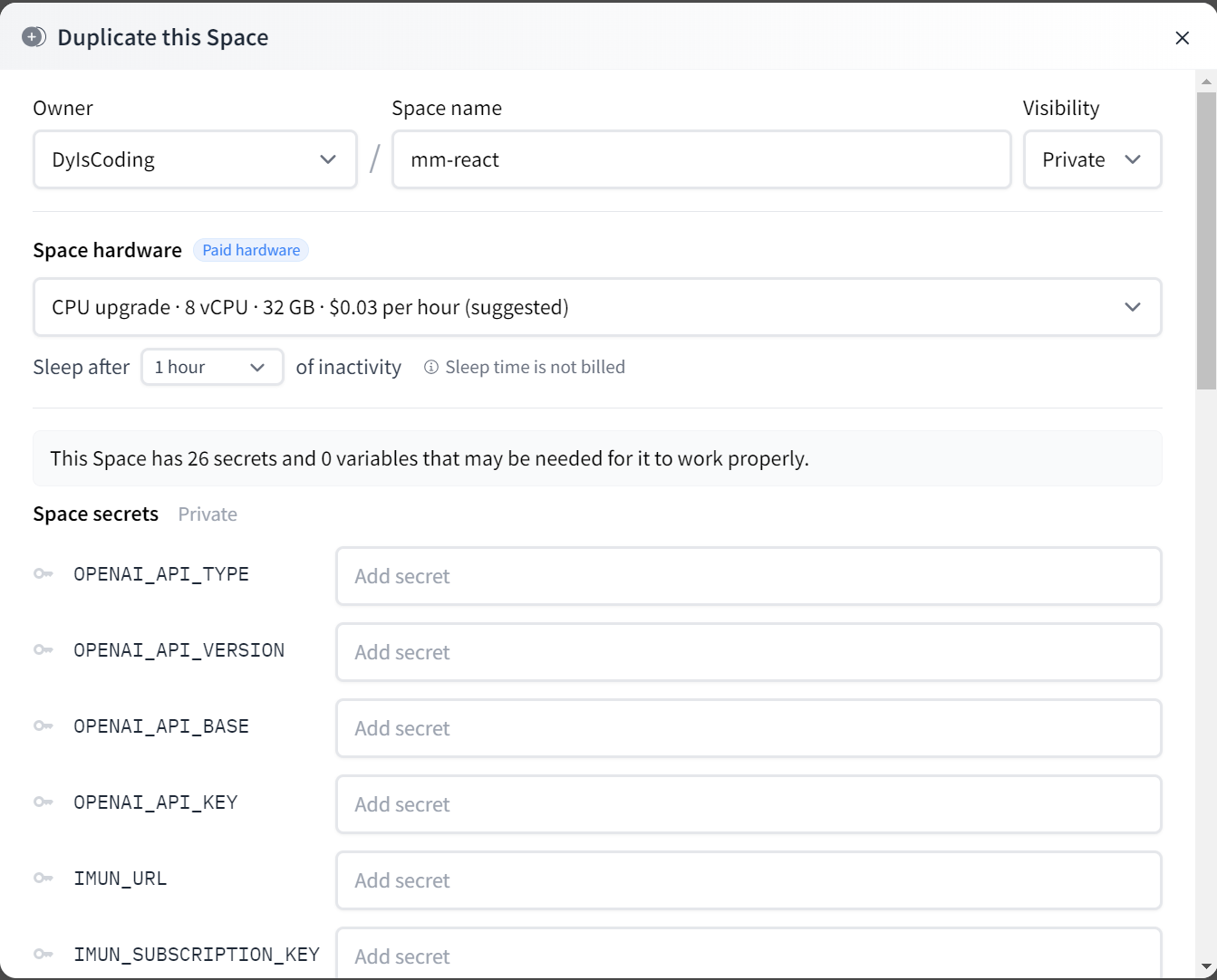The height and width of the screenshot is (980, 1217).
Task: Click the Space name field label
Action: pos(447,108)
